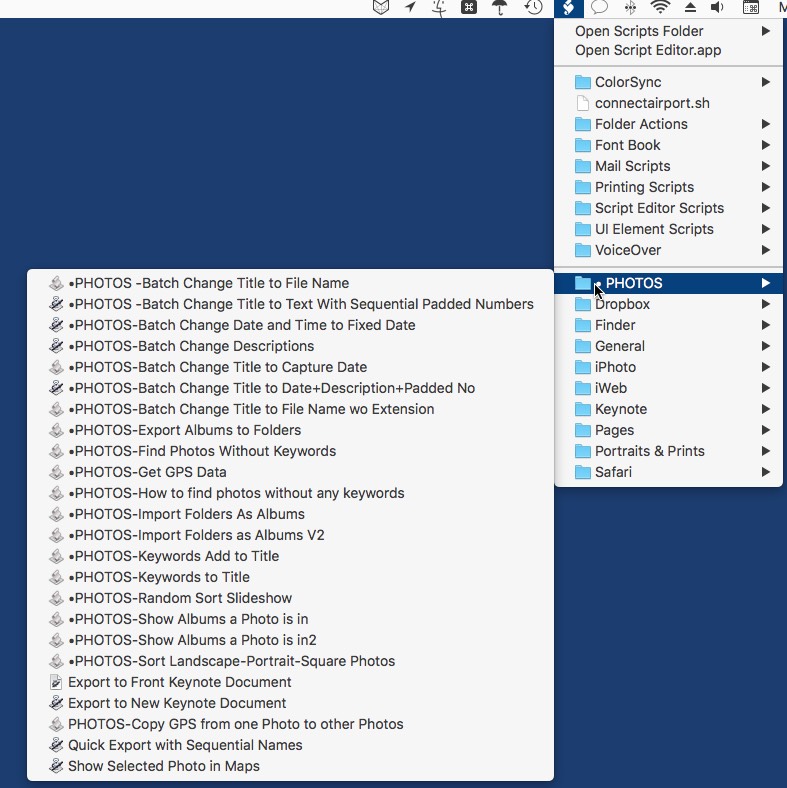Run Batch Change Title to Capture Date

pos(290,367)
